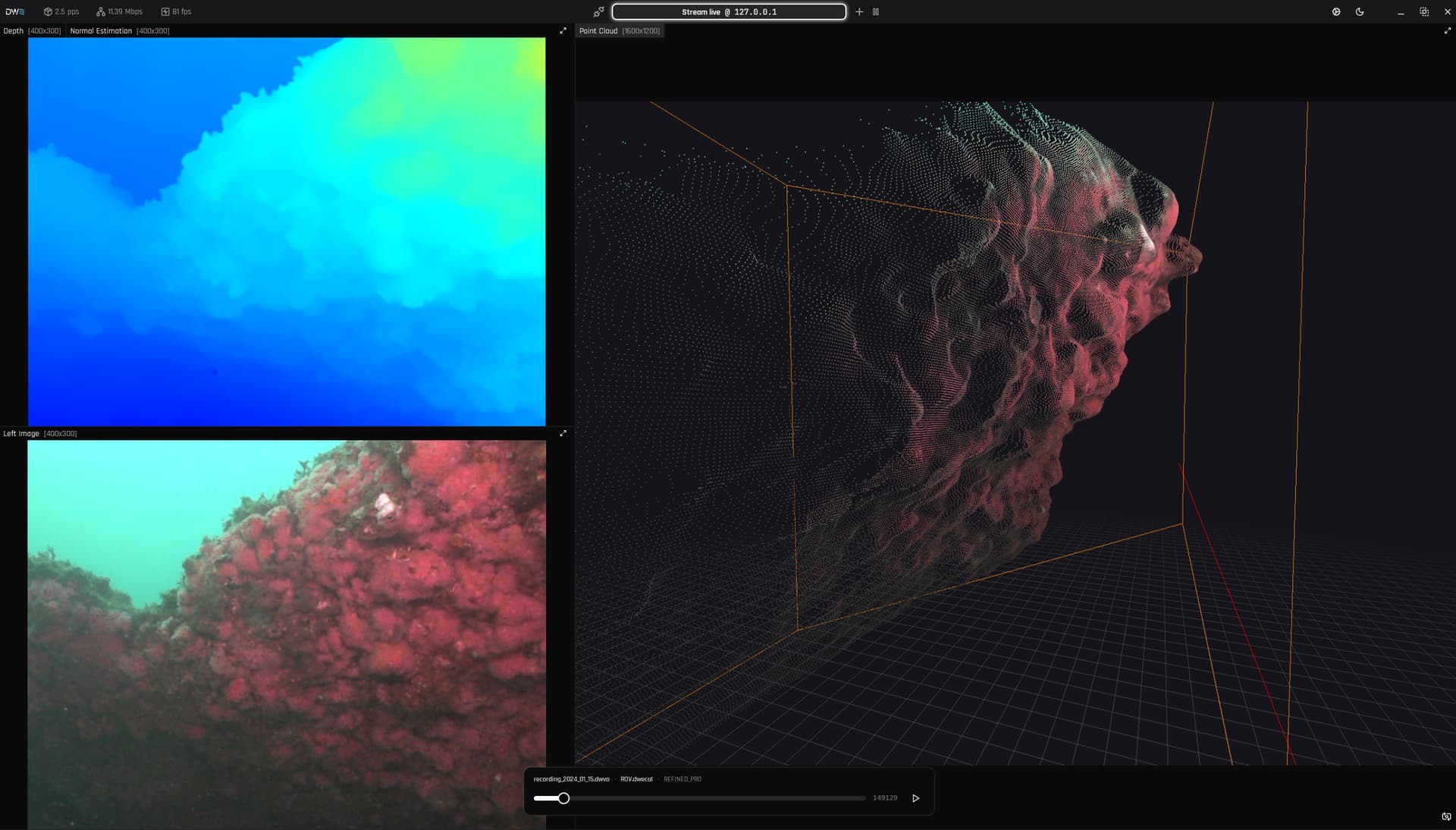Viewport: 1456px width, 830px height.
Task: Expand the Depth panel to fullscreen
Action: [563, 31]
